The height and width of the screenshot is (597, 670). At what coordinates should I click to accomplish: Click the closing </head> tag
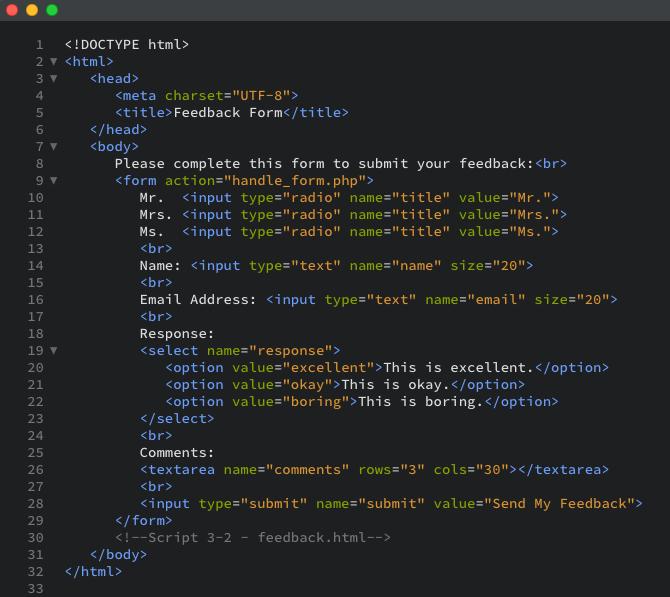[118, 129]
